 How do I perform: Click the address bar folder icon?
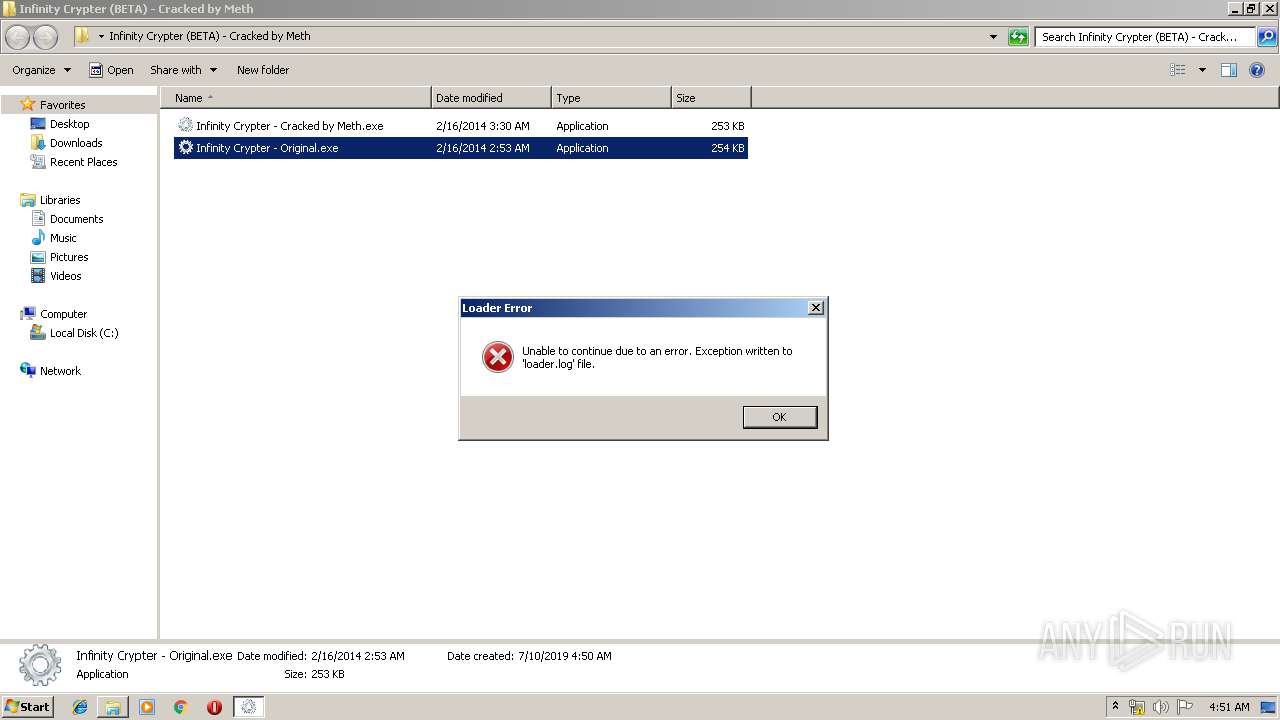(x=82, y=36)
